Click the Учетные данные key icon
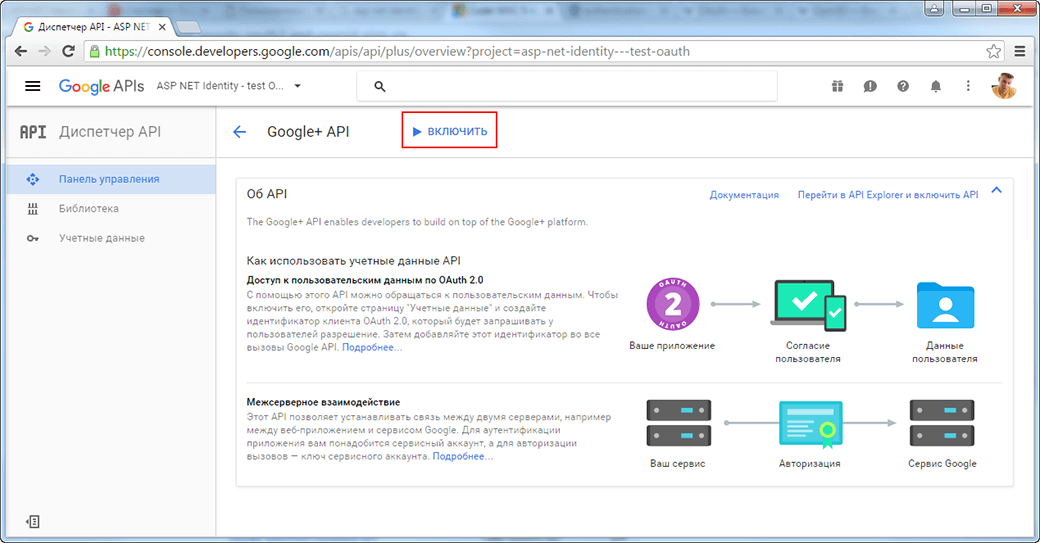This screenshot has width=1040, height=543. pos(32,238)
